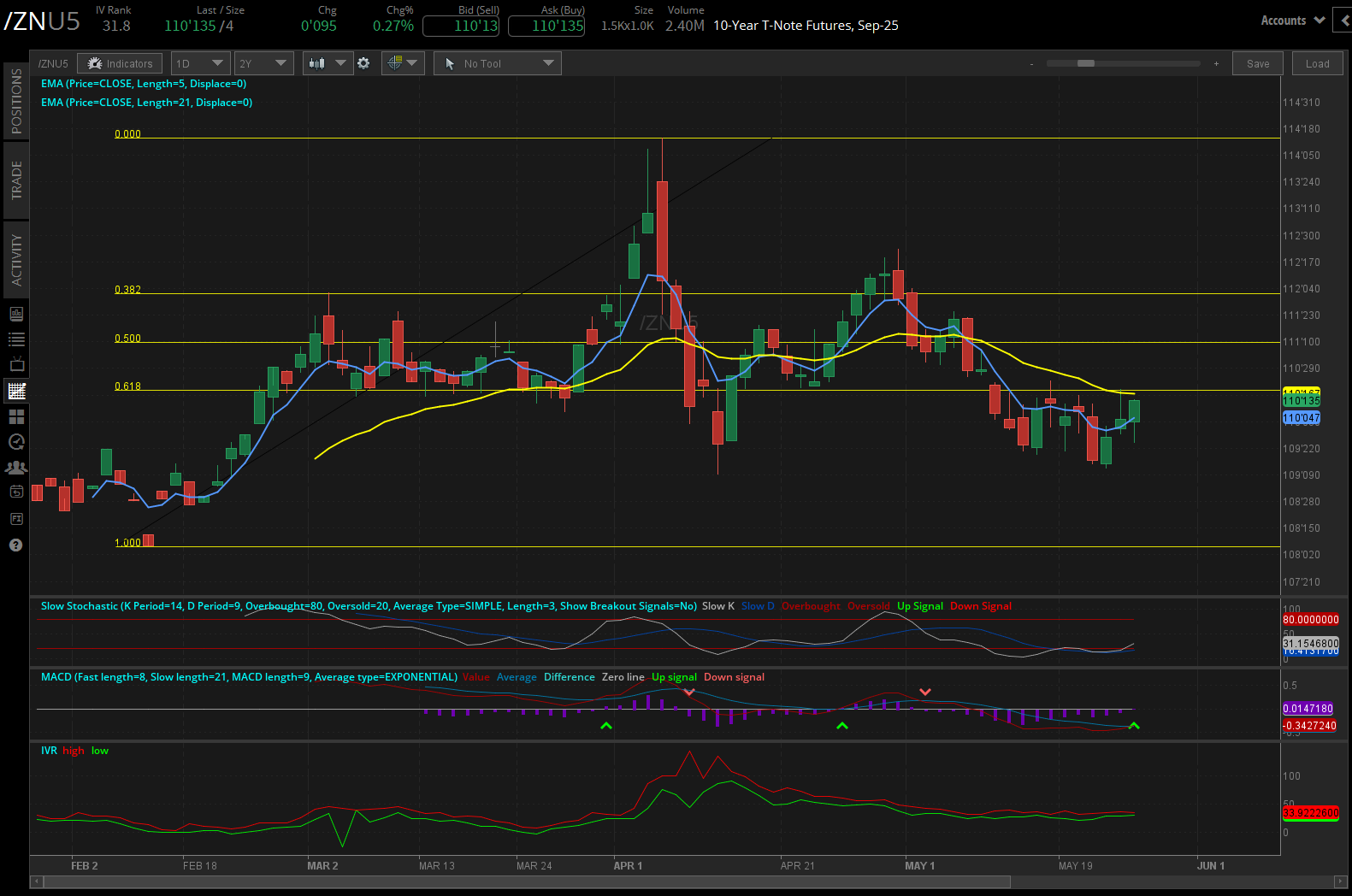The height and width of the screenshot is (896, 1352).
Task: Open the crosshair cursor mode dropdown
Action: pos(403,63)
